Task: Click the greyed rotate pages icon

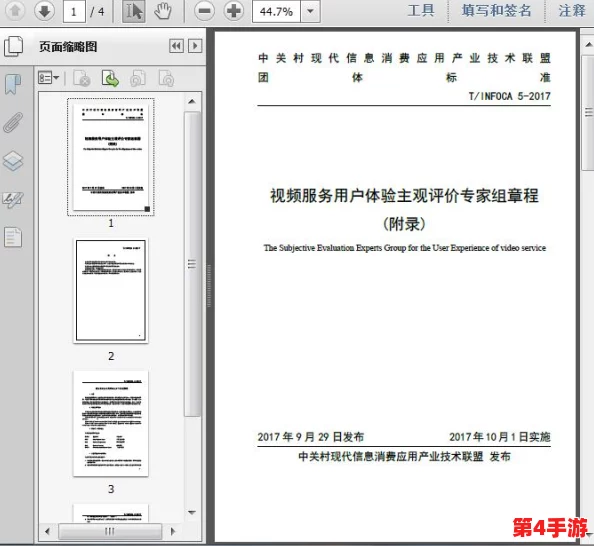Action: [138, 79]
